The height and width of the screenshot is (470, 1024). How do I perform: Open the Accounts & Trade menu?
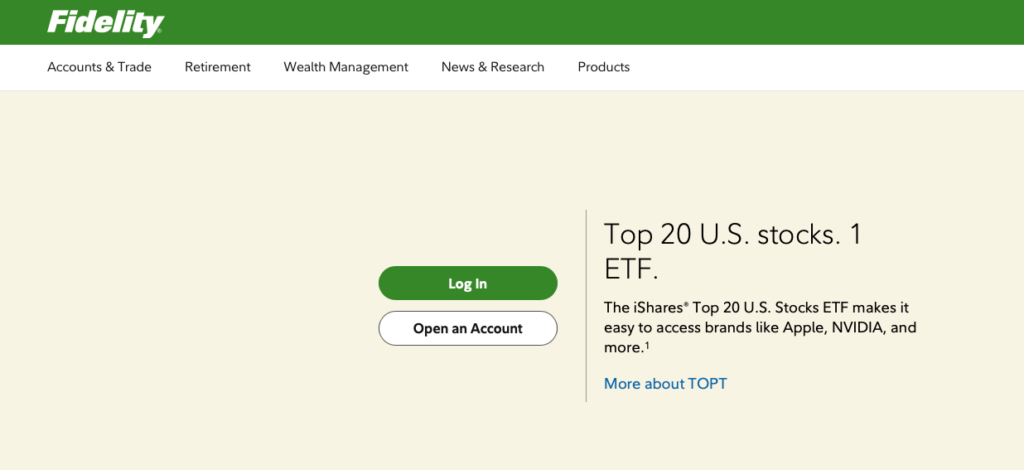(99, 67)
